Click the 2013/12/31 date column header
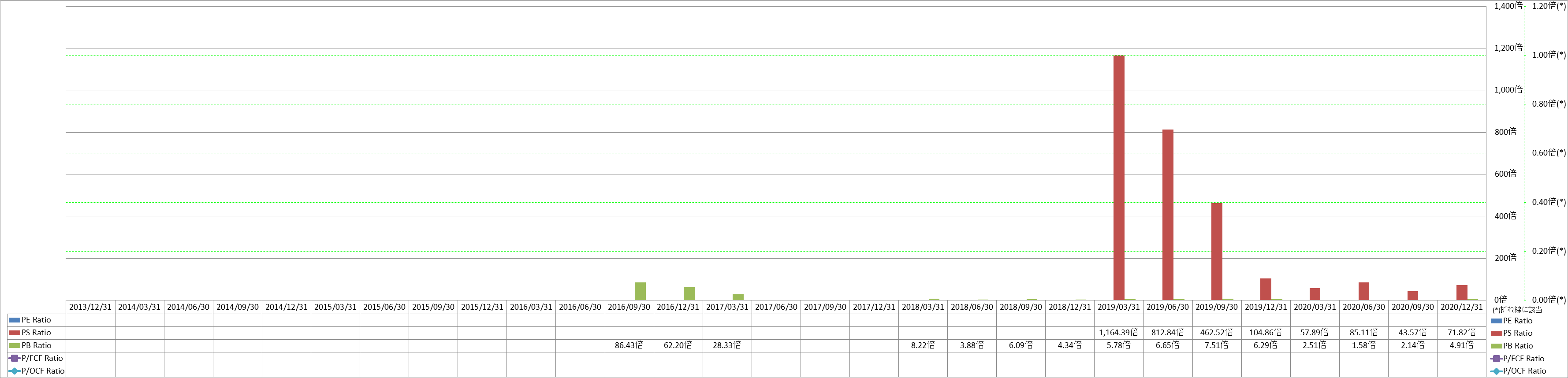Screen dimensions: 1568x378 (x=90, y=307)
